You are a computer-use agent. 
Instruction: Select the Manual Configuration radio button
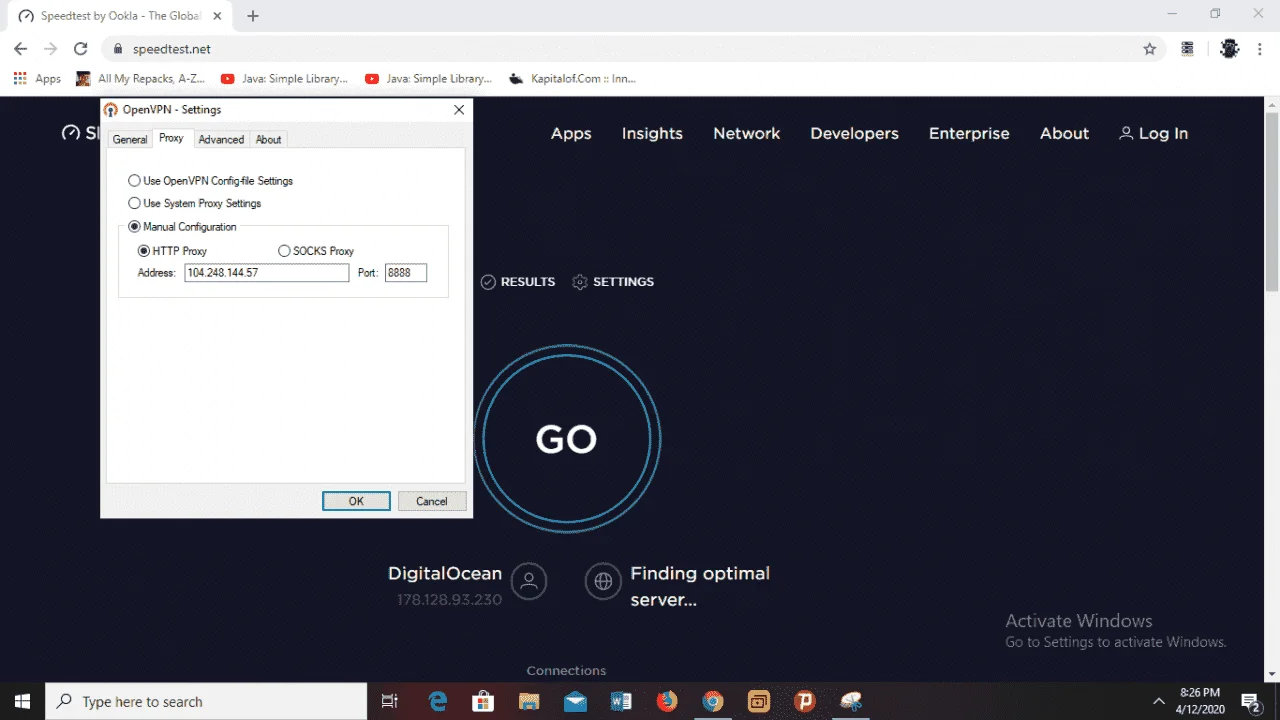[135, 227]
